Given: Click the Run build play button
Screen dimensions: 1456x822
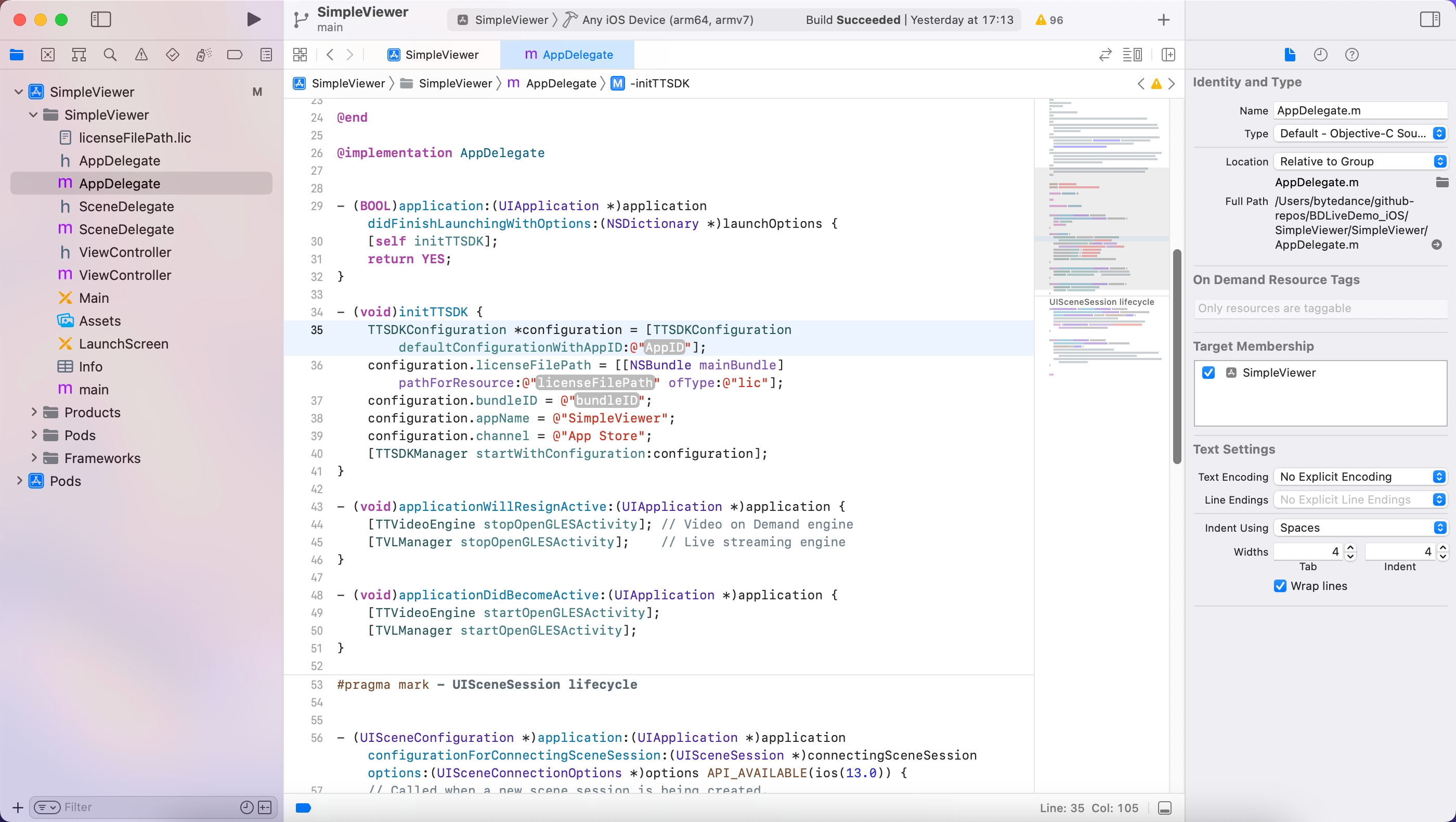Looking at the screenshot, I should point(254,20).
